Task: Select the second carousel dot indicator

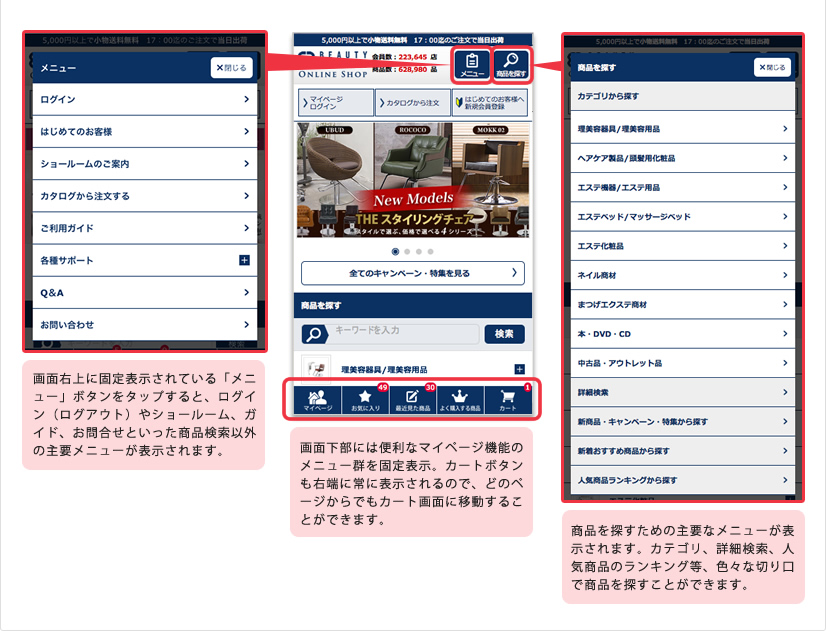Action: coord(407,251)
